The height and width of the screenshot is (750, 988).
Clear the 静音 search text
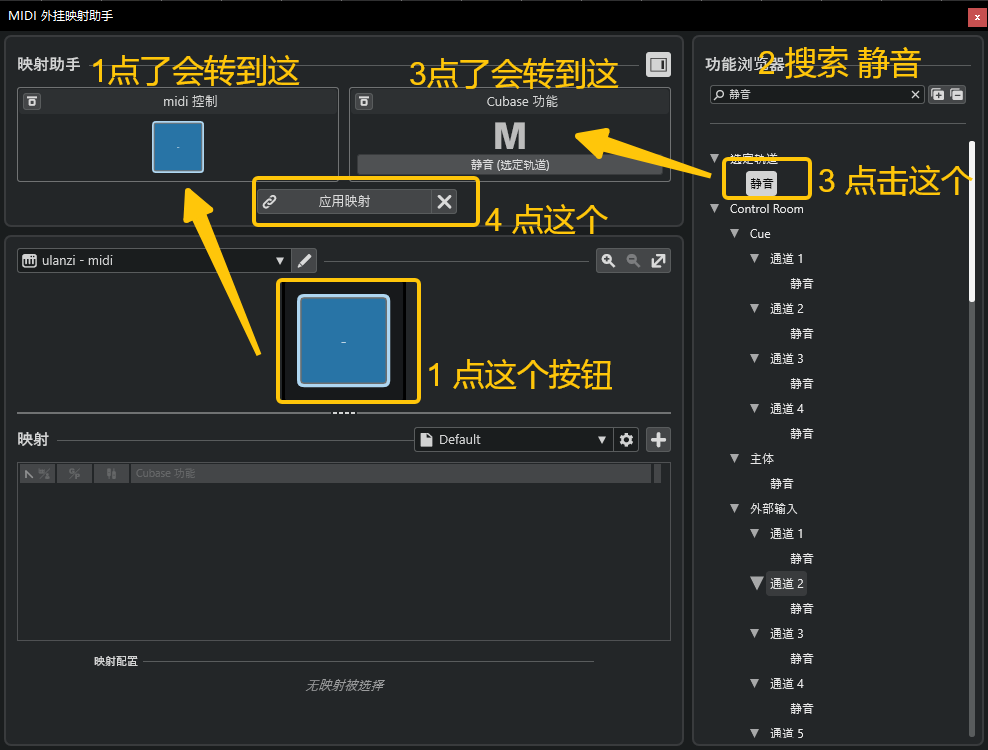(x=915, y=95)
